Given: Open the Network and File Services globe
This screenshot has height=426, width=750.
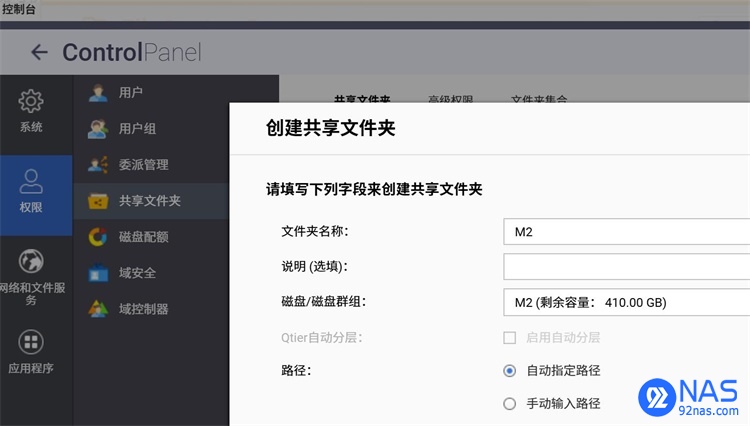Looking at the screenshot, I should pyautogui.click(x=31, y=261).
